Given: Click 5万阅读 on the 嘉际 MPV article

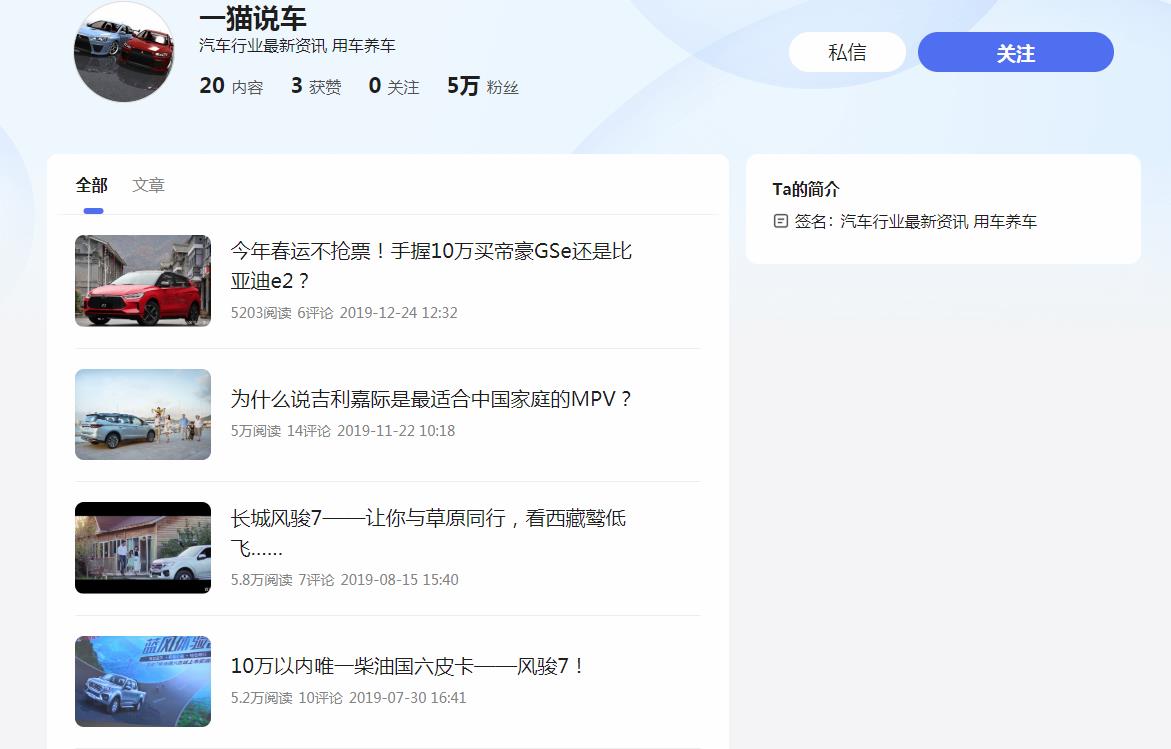Looking at the screenshot, I should tap(255, 431).
